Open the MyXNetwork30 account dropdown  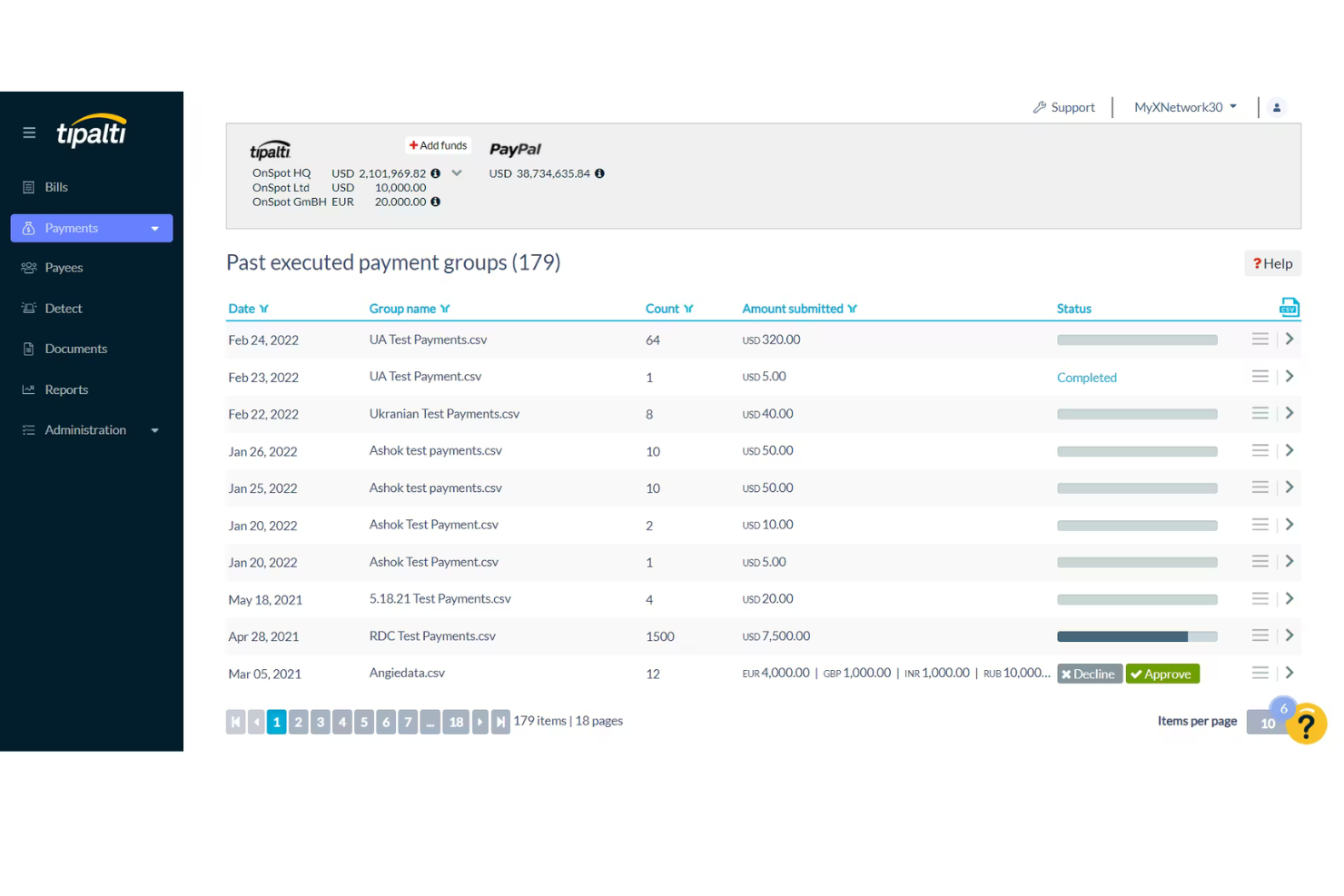[1233, 106]
